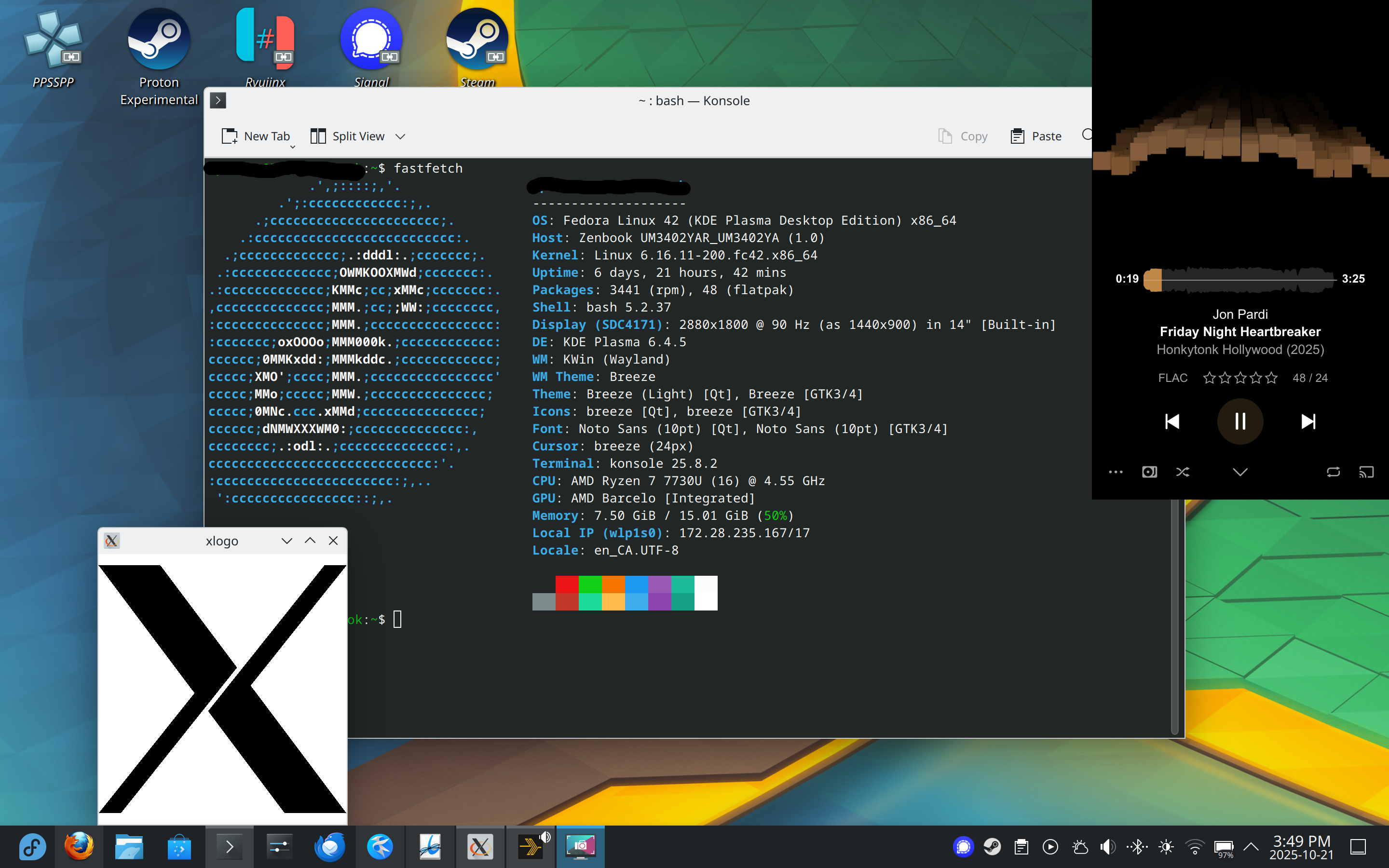Open the three-dot more options menu
The image size is (1389, 868).
1115,472
